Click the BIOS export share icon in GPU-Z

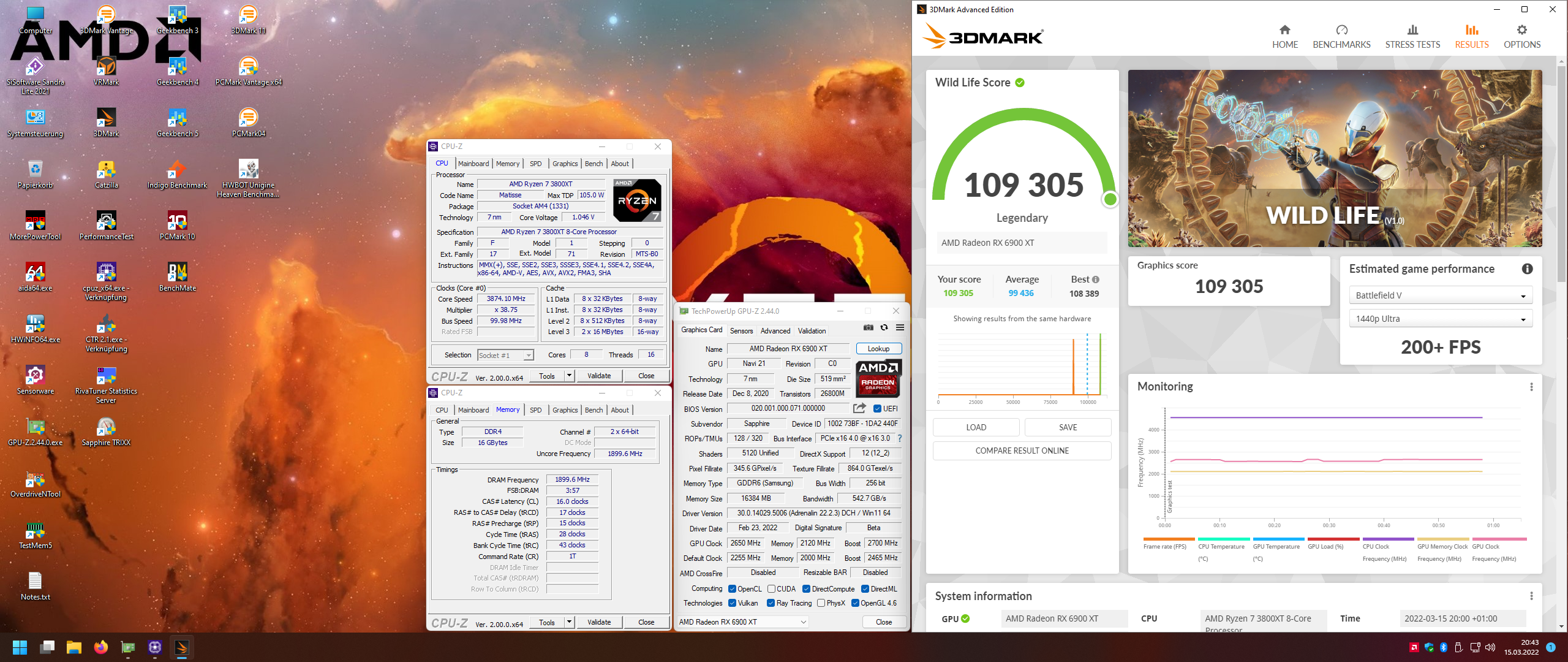click(x=859, y=408)
